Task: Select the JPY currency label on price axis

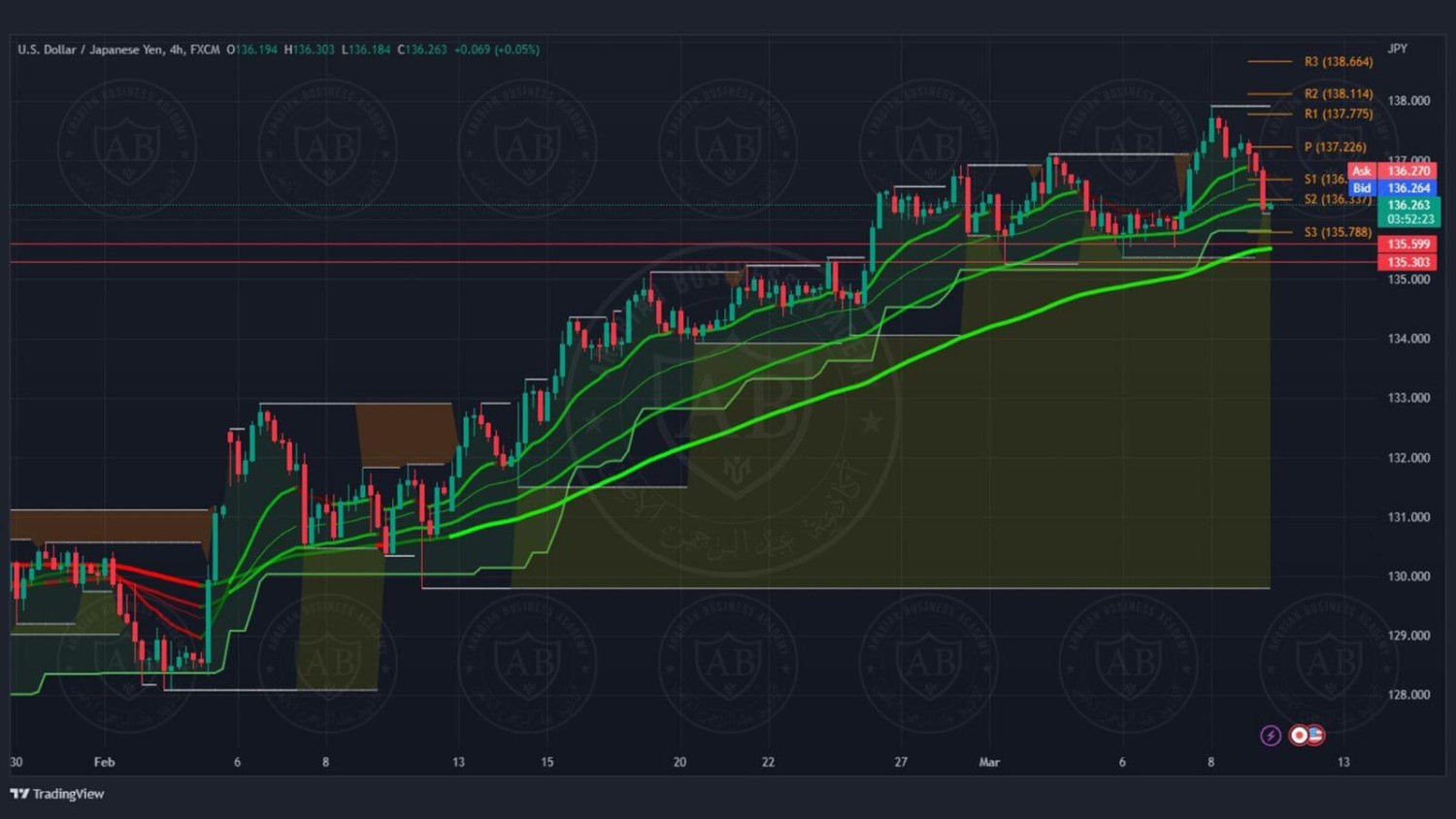Action: [x=1397, y=49]
